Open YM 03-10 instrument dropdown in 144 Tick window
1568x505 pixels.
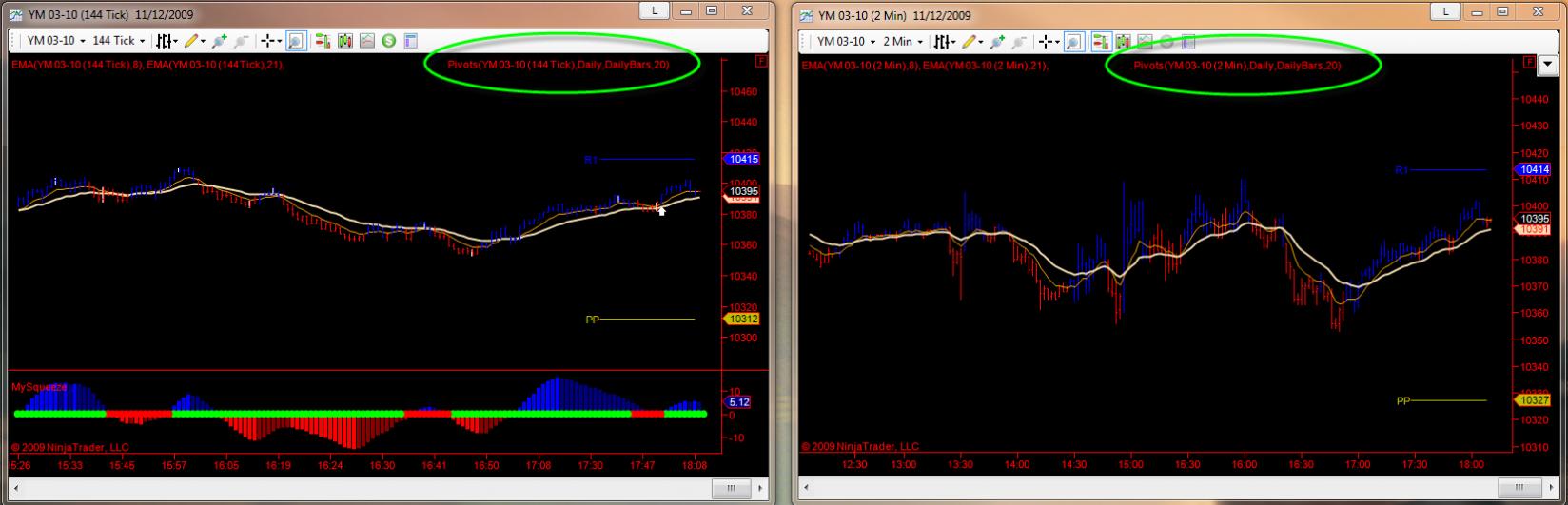[83, 41]
